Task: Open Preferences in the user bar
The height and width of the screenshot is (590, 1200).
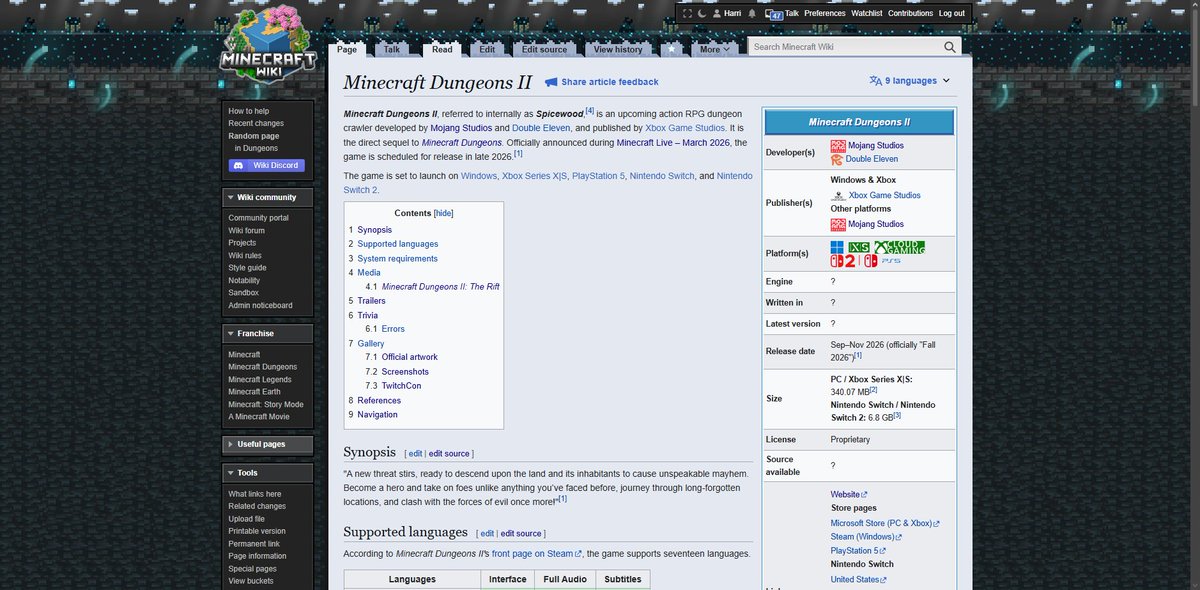Action: tap(825, 13)
